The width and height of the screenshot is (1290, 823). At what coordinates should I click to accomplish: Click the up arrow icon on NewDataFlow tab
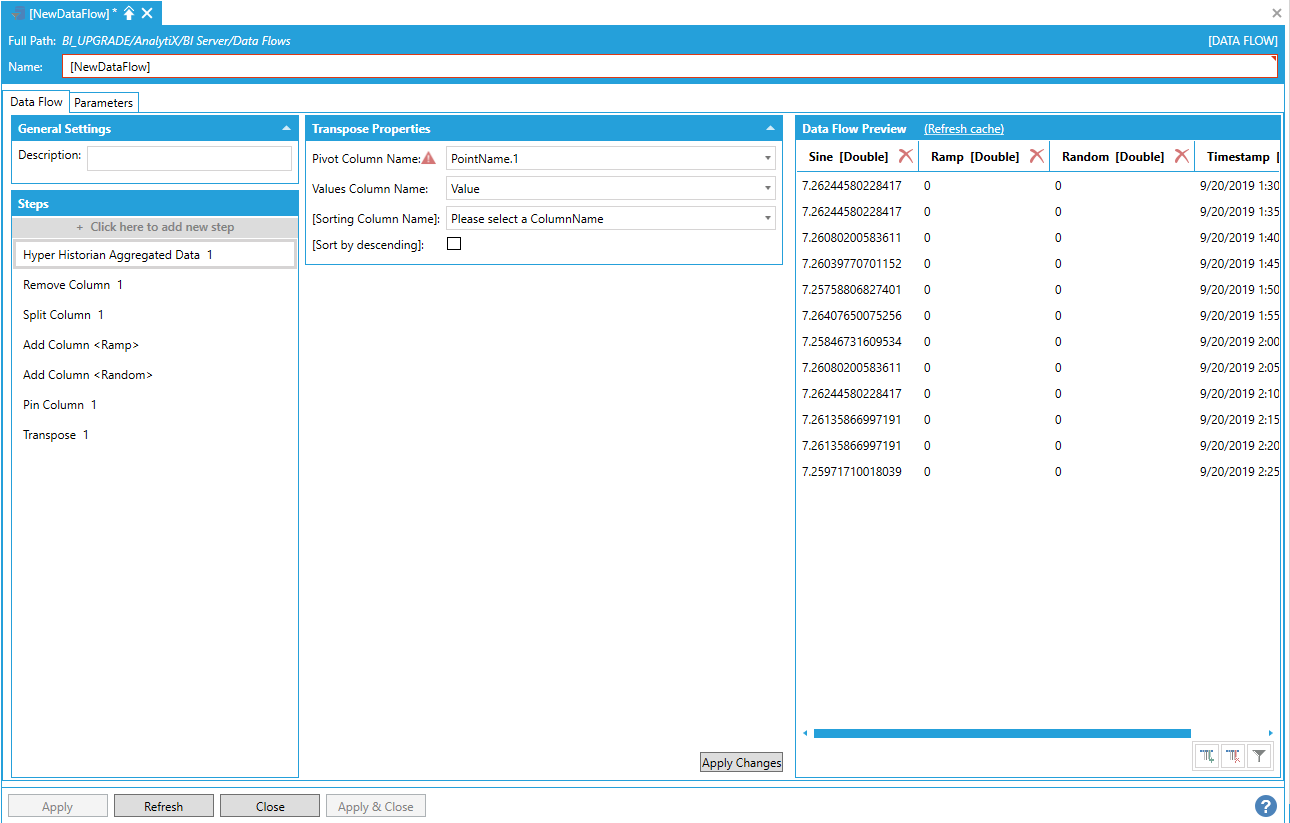pyautogui.click(x=129, y=13)
